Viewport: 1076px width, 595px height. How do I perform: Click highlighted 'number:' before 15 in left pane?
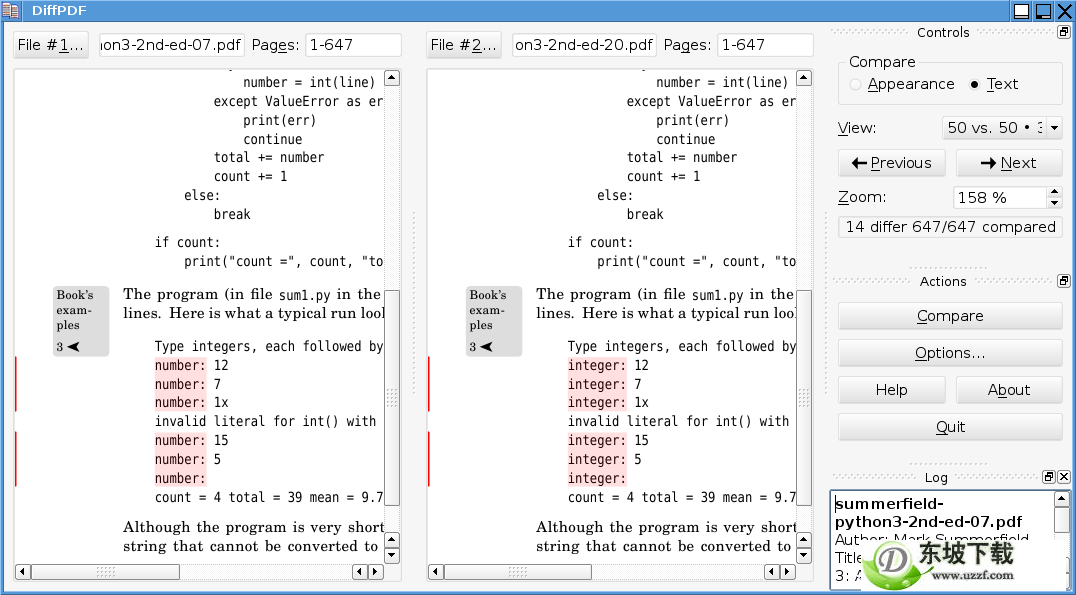coord(180,440)
